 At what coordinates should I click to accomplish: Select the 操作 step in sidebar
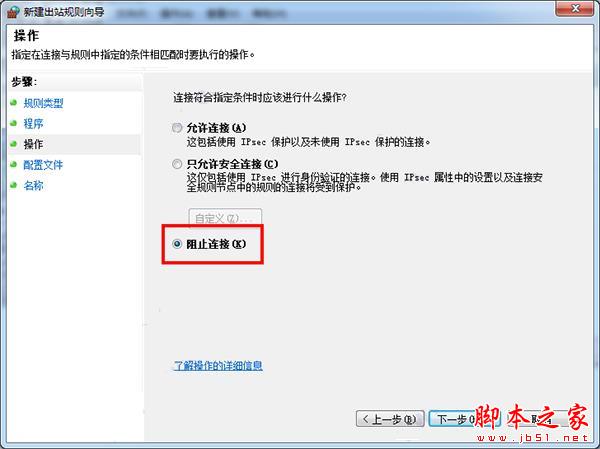point(33,144)
